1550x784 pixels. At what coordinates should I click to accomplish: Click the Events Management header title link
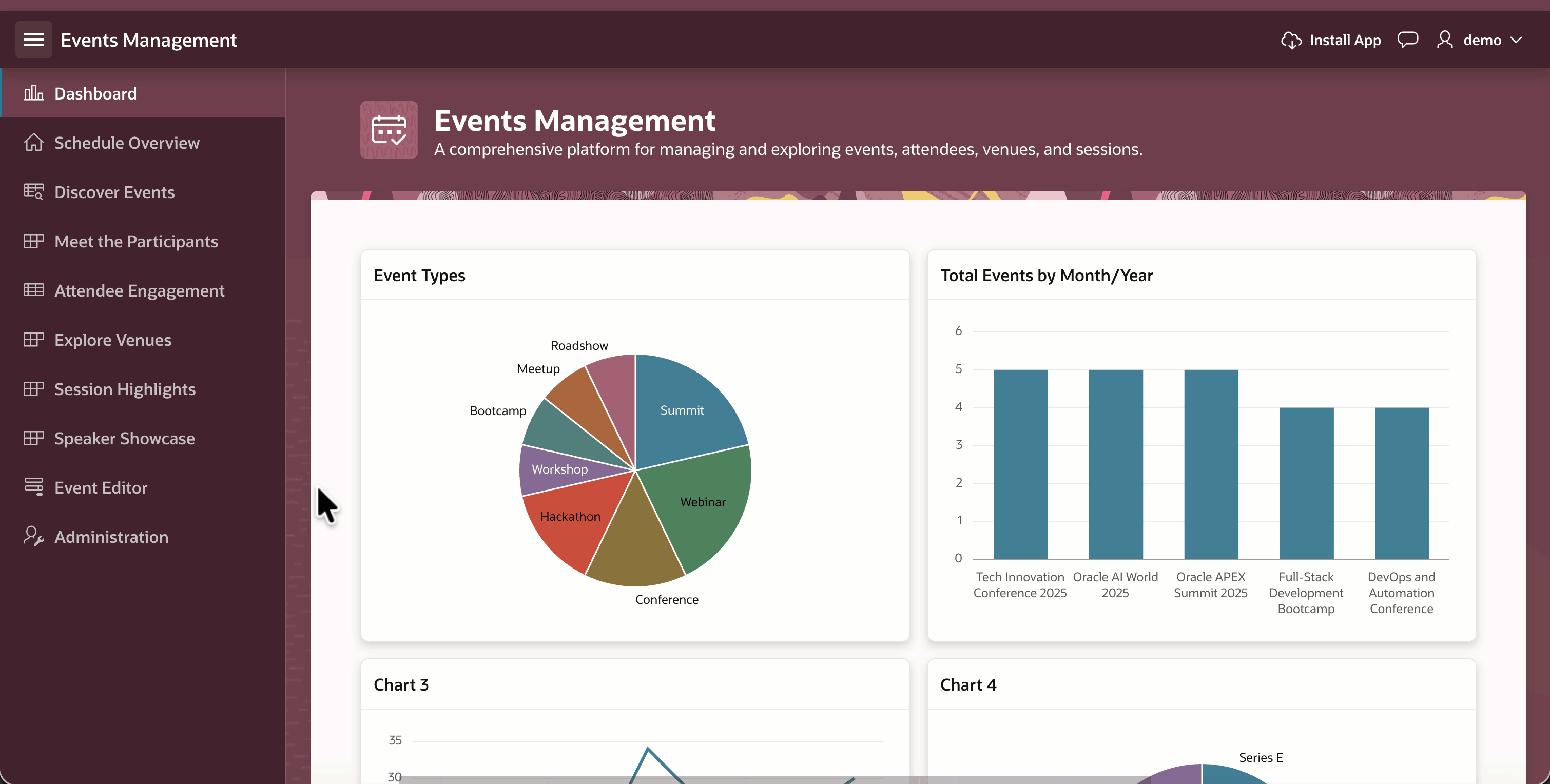148,41
